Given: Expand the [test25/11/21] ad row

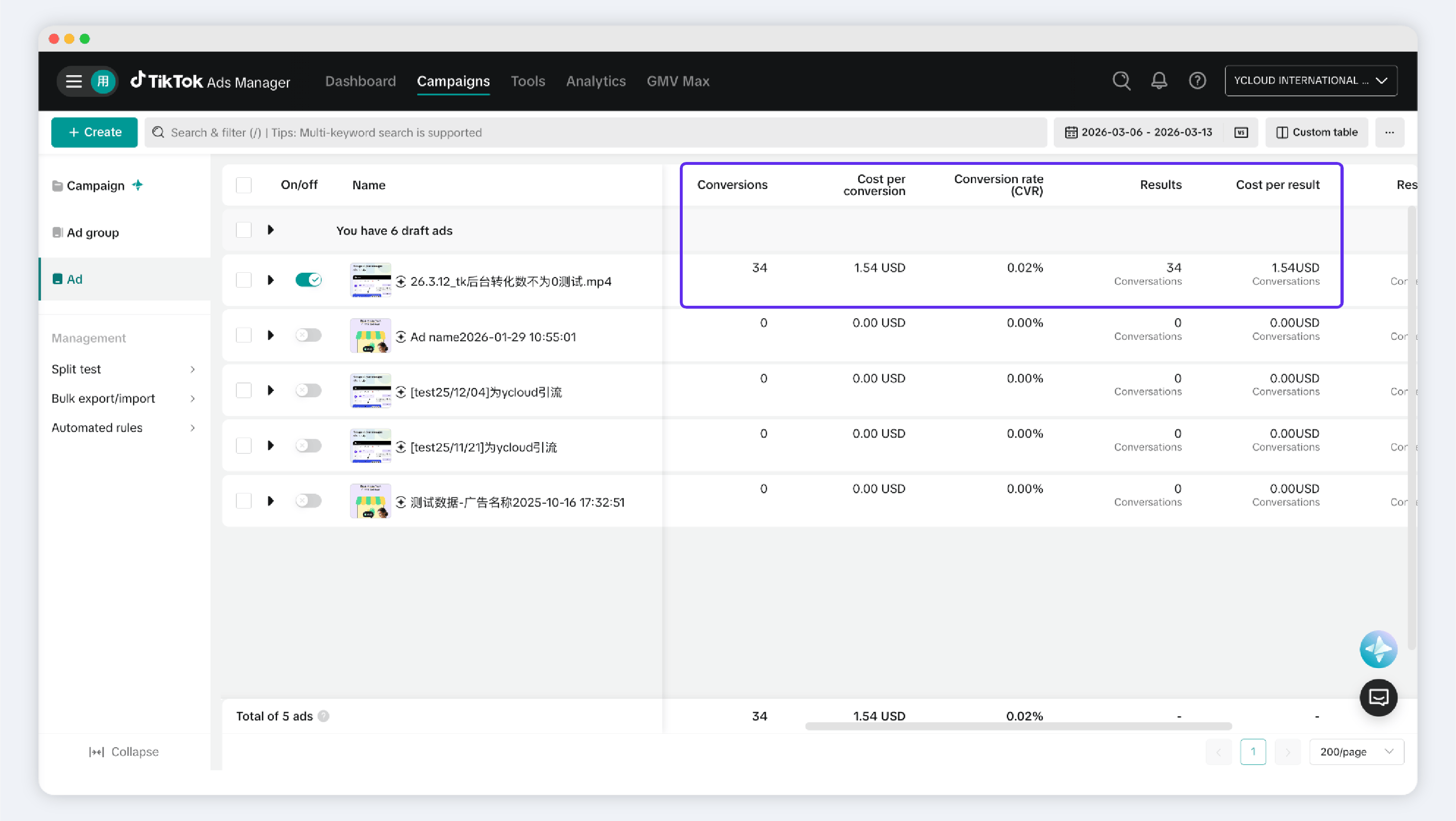Looking at the screenshot, I should pyautogui.click(x=270, y=446).
